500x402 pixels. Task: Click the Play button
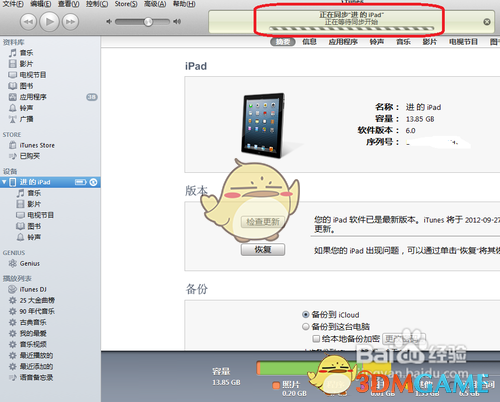coord(49,22)
